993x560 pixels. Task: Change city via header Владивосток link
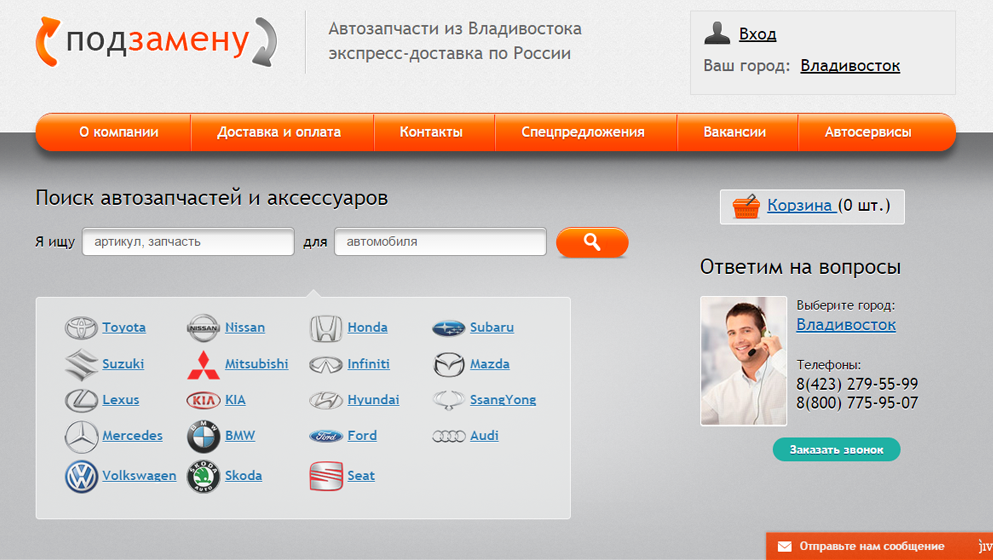click(850, 66)
